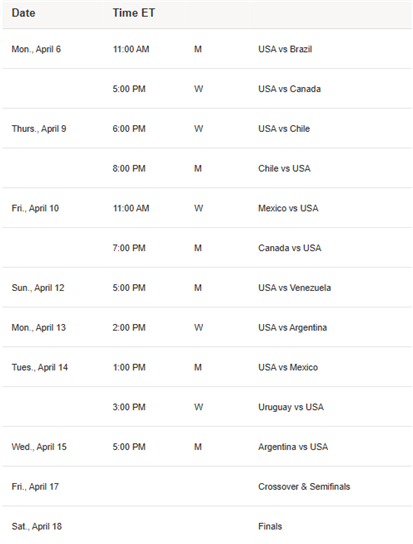
Task: Select the Mexico vs USA match
Action: click(288, 208)
